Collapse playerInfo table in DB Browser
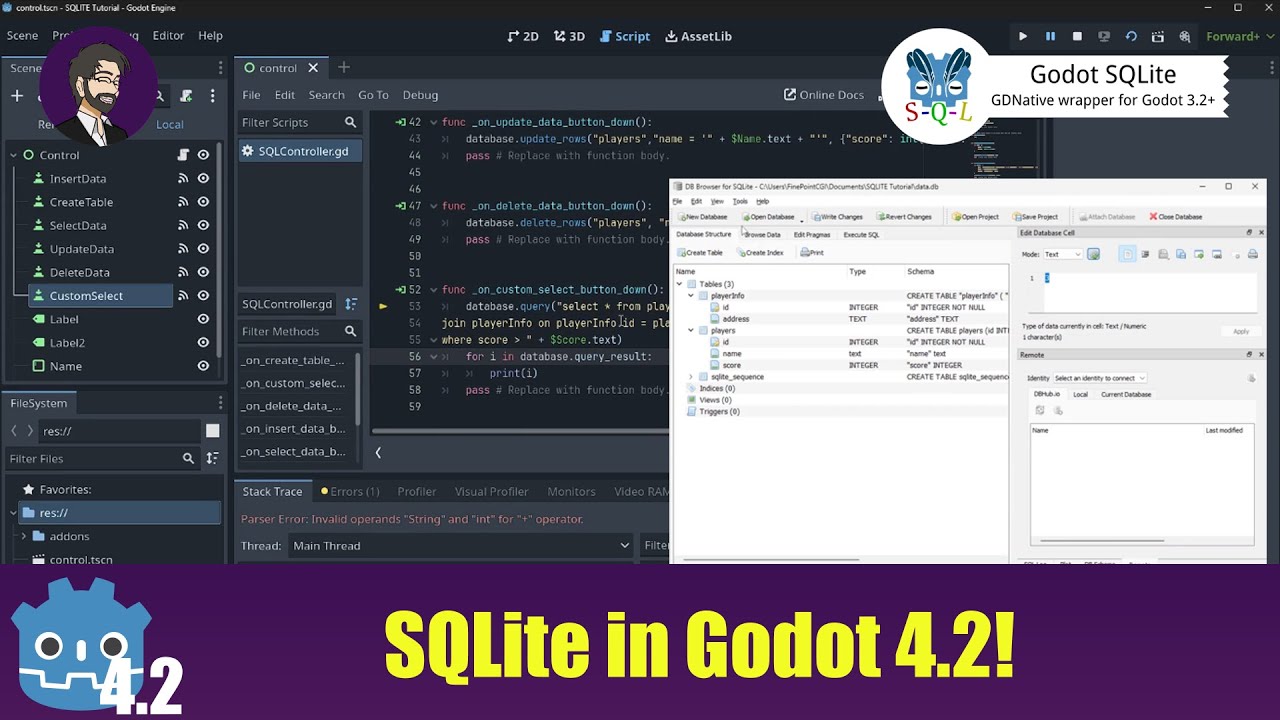The height and width of the screenshot is (720, 1280). 690,296
